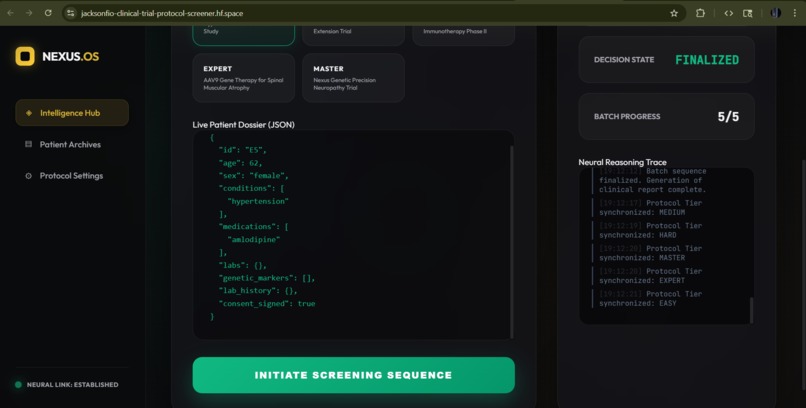The image size is (806, 408).
Task: Open the browser three-dot menu
Action: tap(795, 13)
